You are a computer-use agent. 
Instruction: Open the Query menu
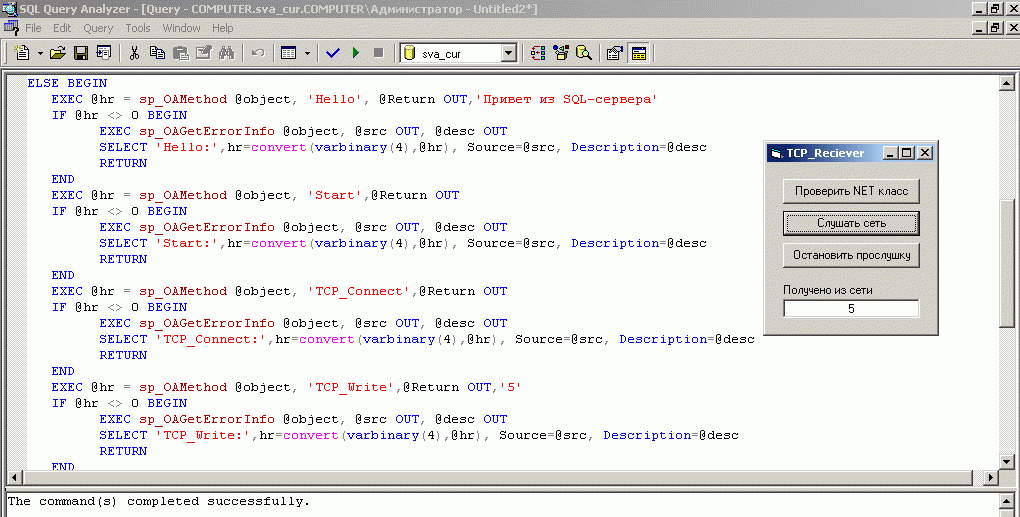point(98,28)
